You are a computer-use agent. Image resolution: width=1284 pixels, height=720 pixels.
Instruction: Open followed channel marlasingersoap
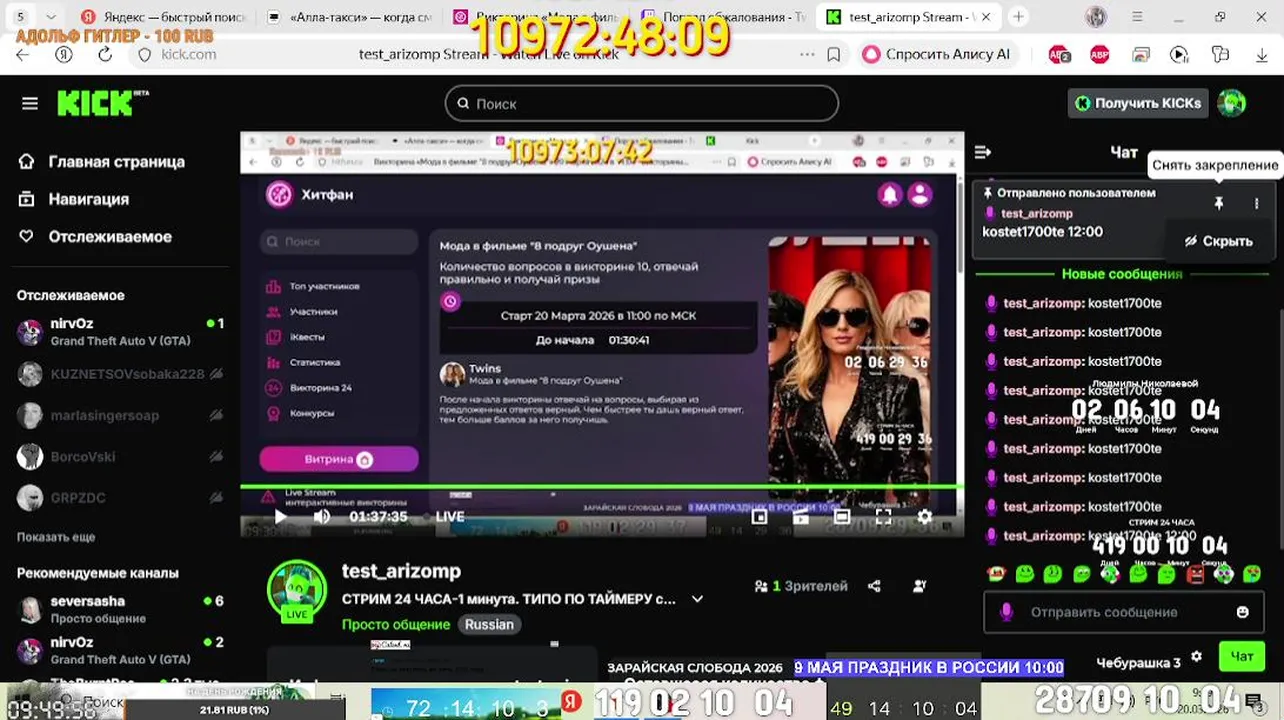(x=120, y=415)
